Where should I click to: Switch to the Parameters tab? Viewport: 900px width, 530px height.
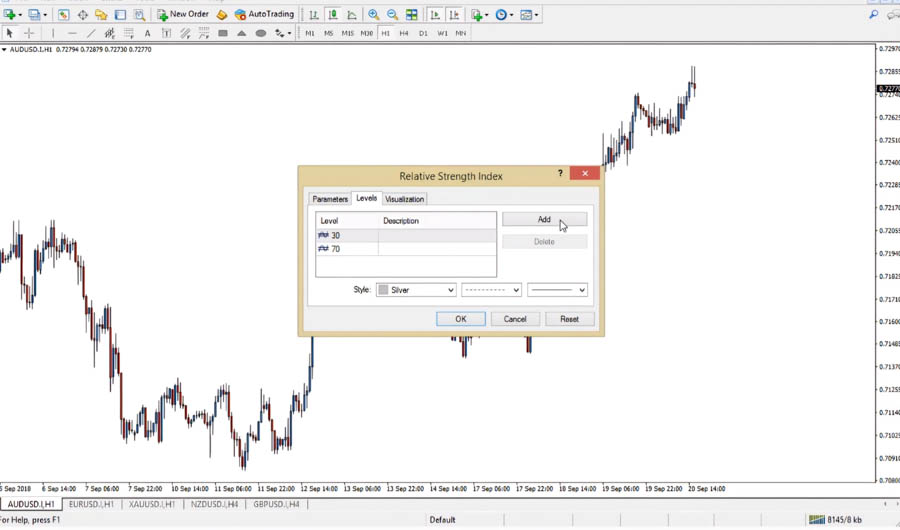click(330, 199)
